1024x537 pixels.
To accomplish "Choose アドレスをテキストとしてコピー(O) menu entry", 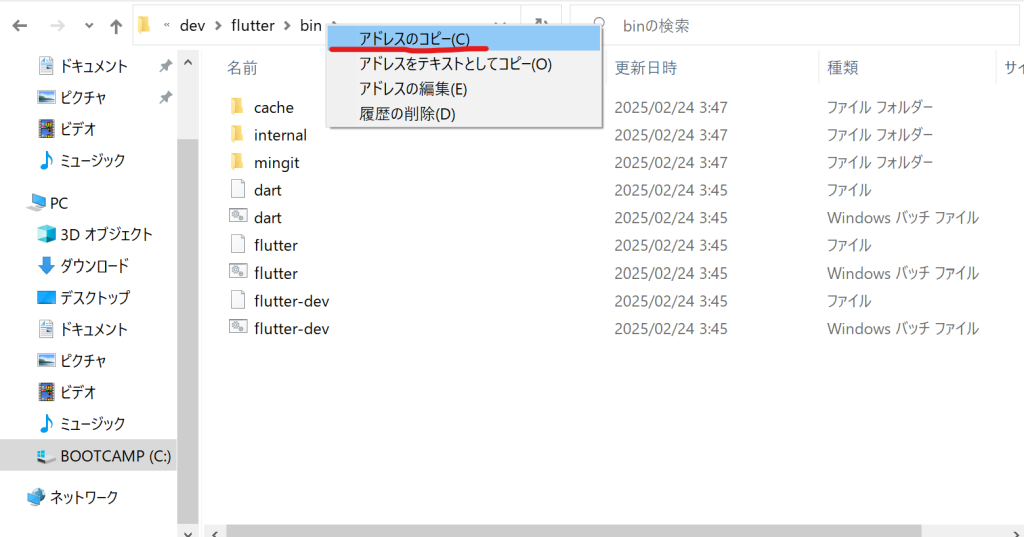I will click(455, 64).
